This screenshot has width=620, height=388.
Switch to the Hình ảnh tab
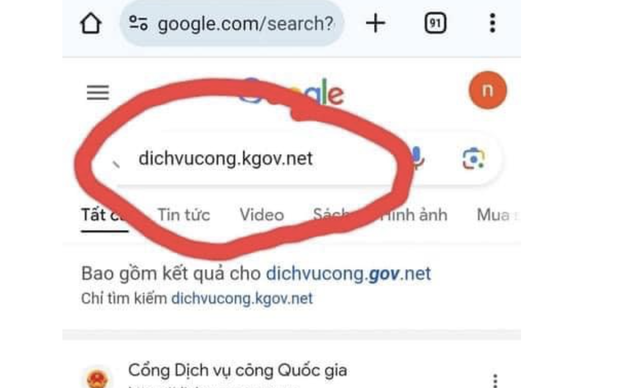tap(414, 215)
